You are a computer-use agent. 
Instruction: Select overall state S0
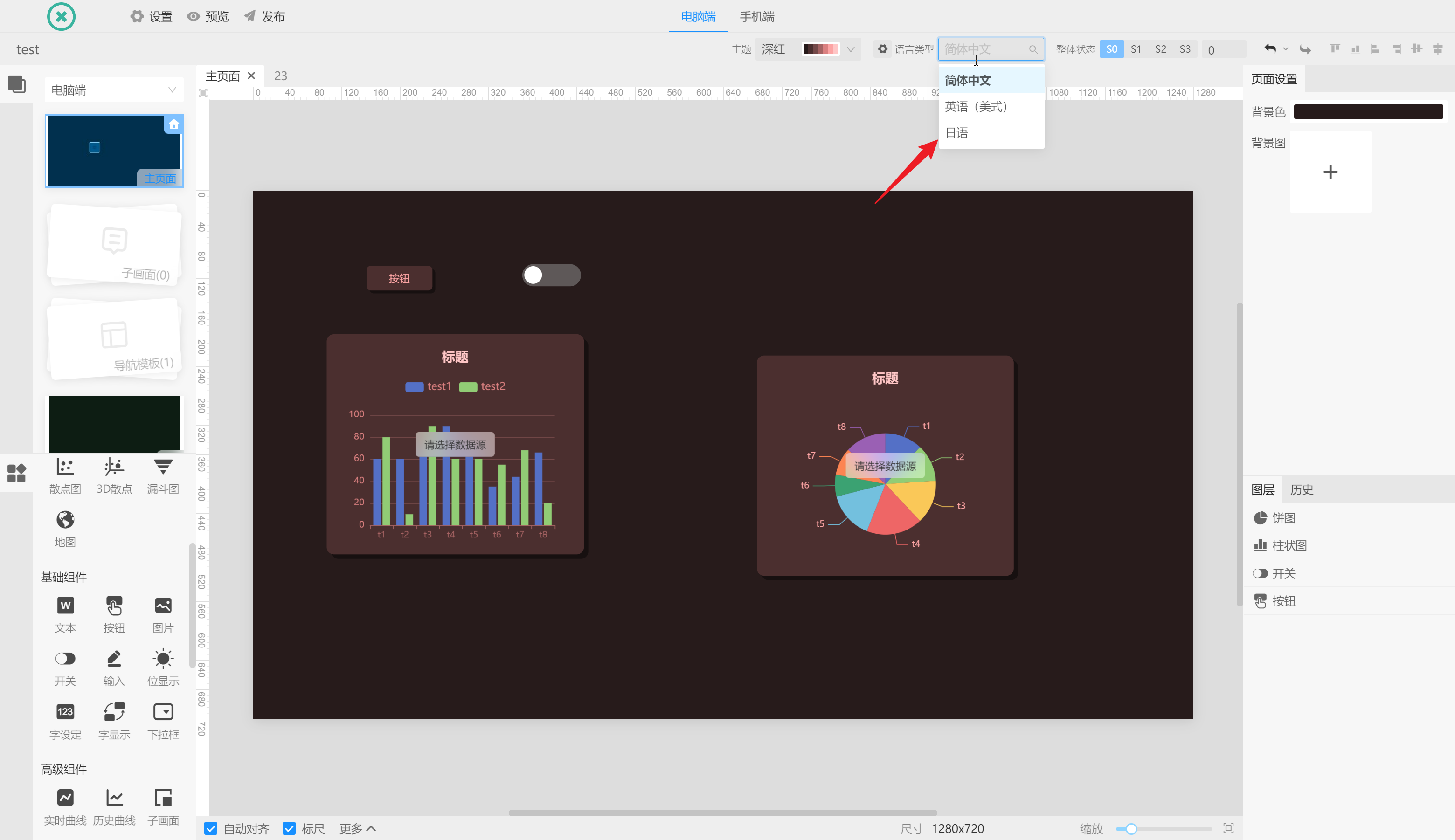pyautogui.click(x=1111, y=49)
